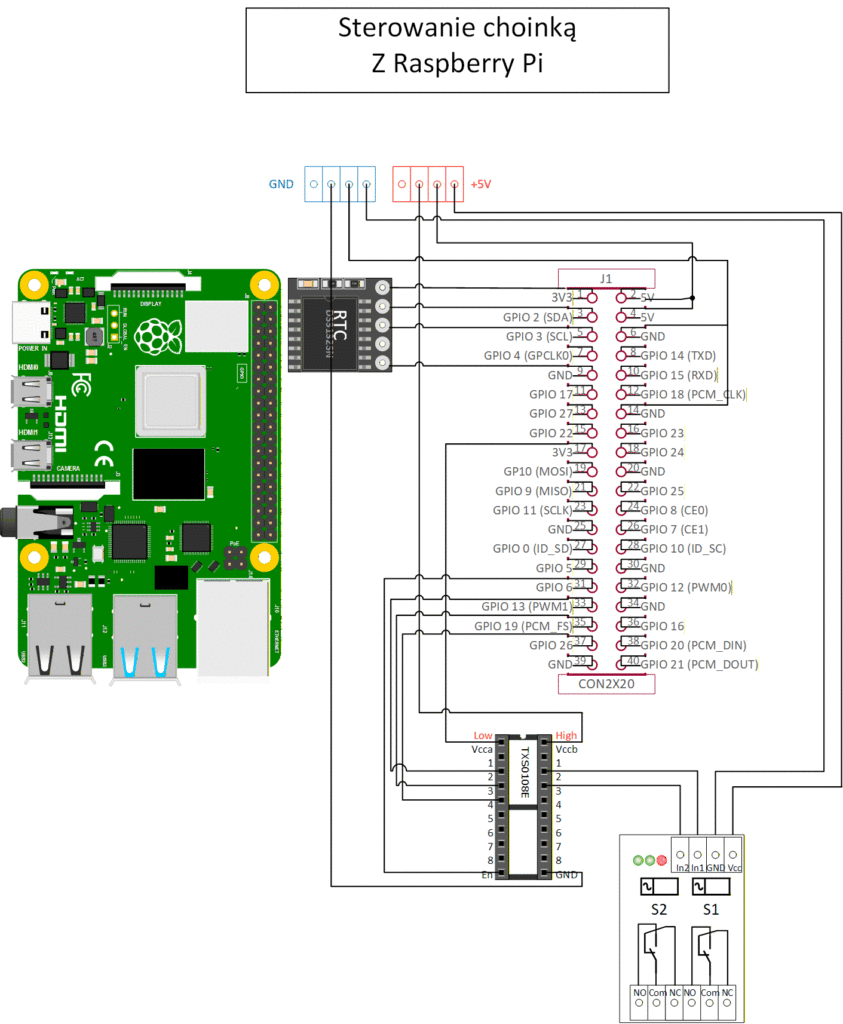Select the GPIO 4 (GPCLK0) pin label
This screenshot has height=1024, width=843.
(526, 355)
